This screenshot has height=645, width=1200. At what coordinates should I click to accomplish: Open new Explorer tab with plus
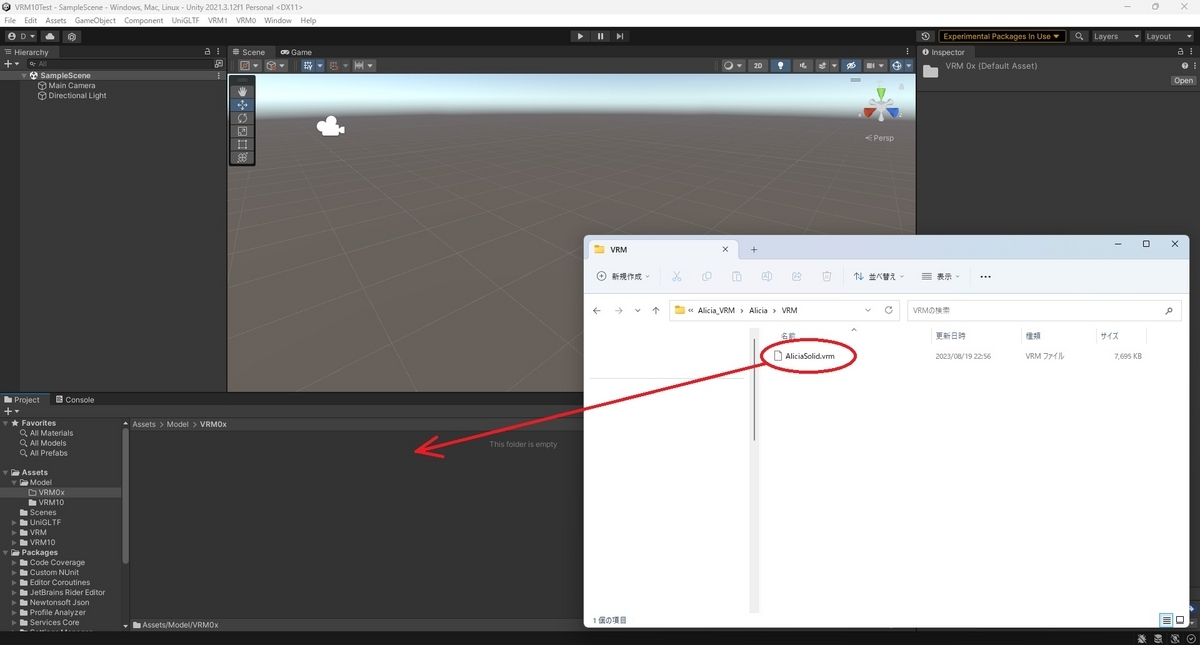pos(754,249)
